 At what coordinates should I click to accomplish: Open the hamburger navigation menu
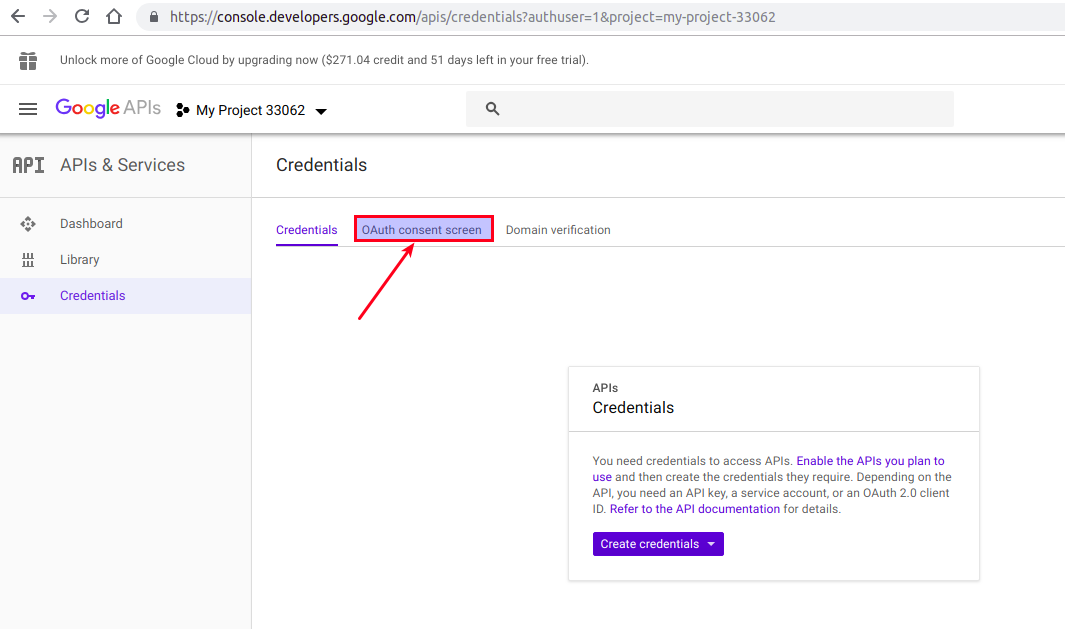tap(28, 109)
